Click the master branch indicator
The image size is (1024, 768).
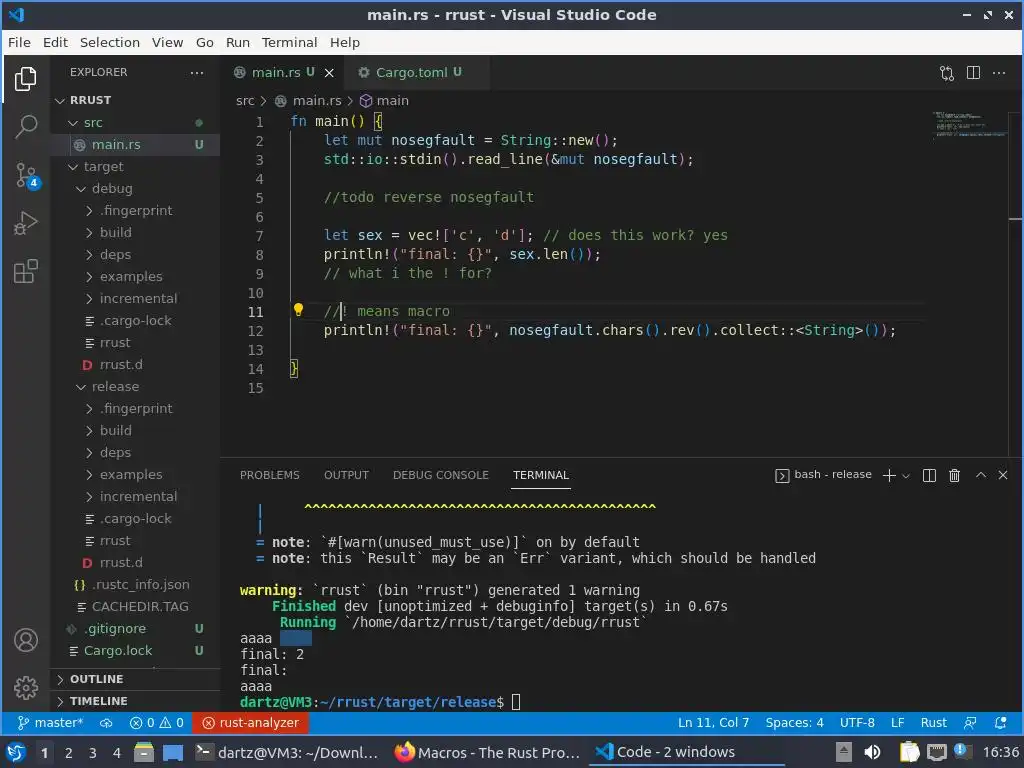pos(50,722)
